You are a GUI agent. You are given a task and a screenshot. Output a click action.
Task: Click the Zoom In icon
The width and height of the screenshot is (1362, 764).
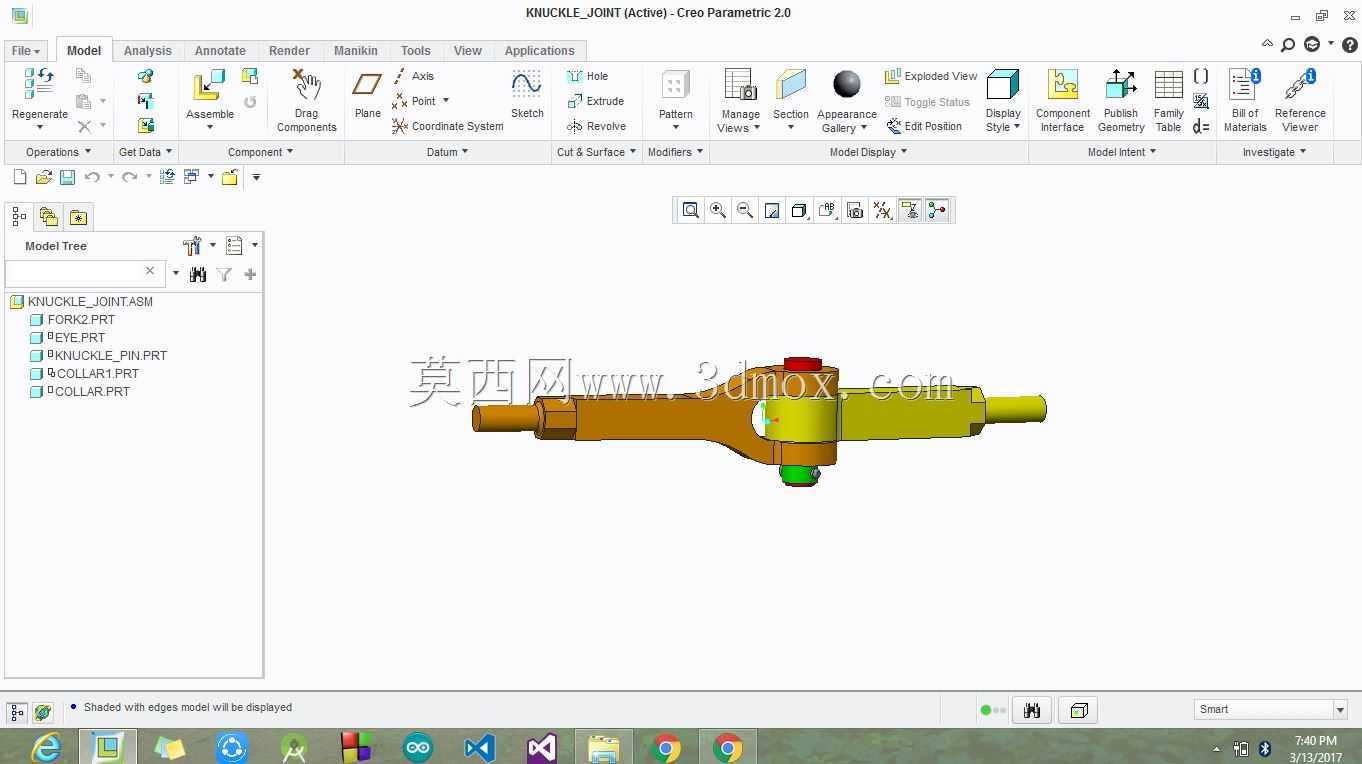pyautogui.click(x=718, y=210)
